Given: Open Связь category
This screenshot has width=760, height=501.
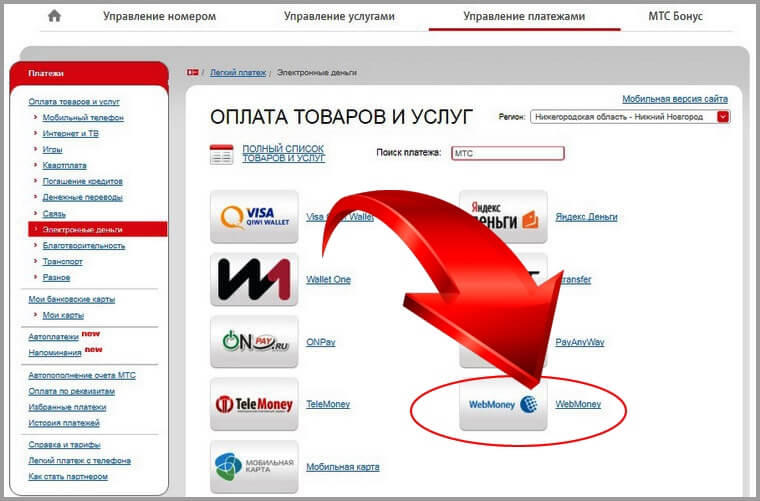Looking at the screenshot, I should (54, 214).
